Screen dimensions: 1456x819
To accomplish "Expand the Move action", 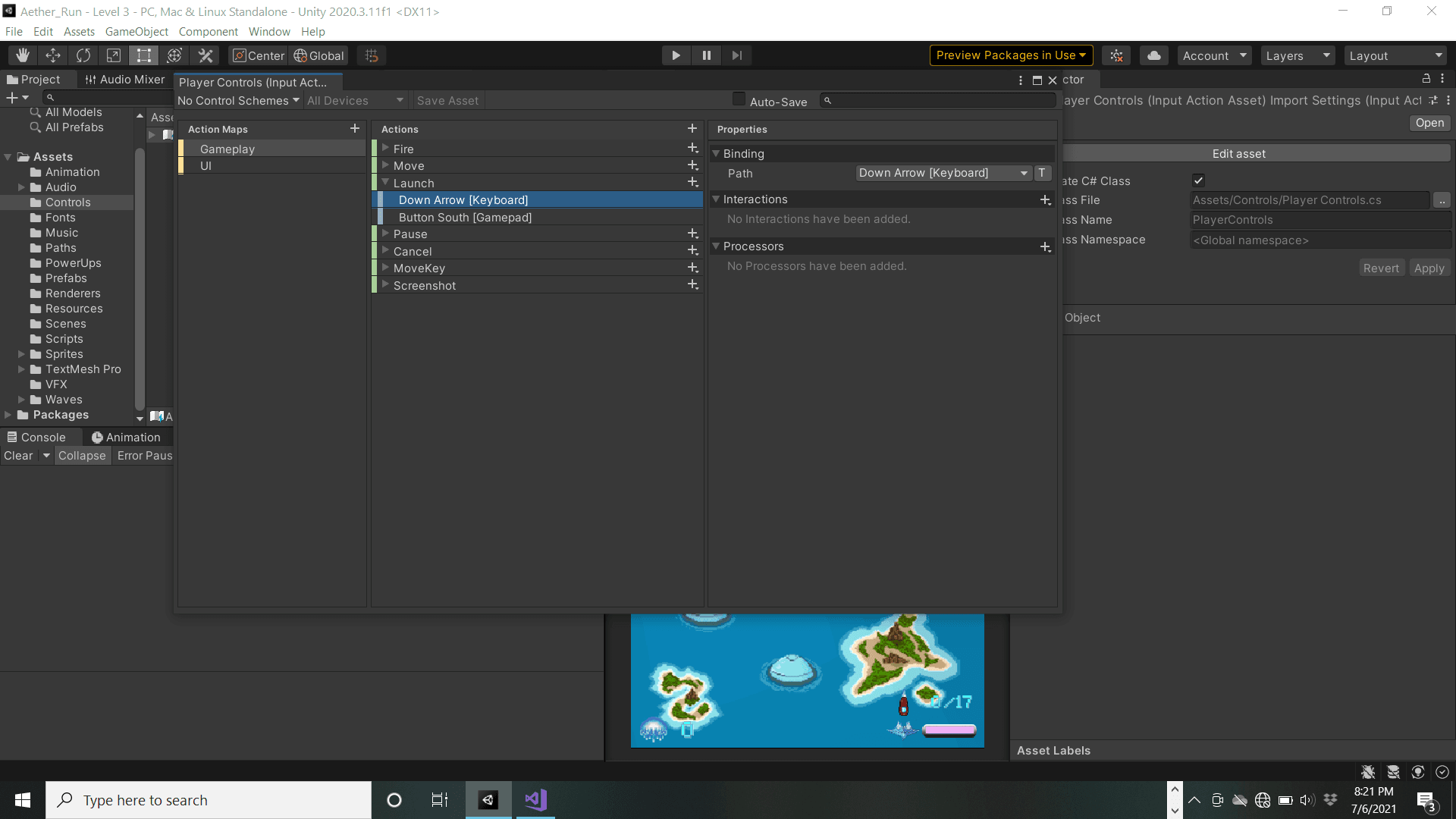I will (385, 165).
